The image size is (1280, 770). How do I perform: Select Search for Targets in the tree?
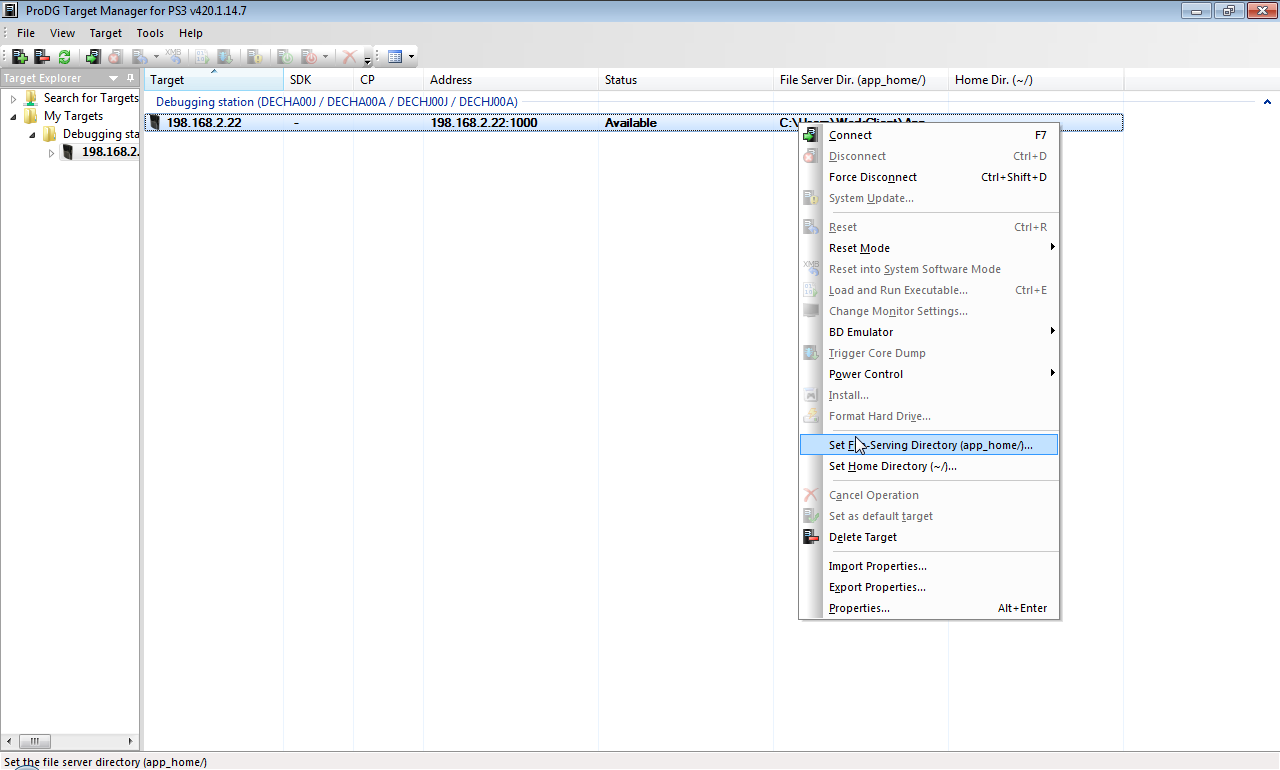pyautogui.click(x=91, y=98)
